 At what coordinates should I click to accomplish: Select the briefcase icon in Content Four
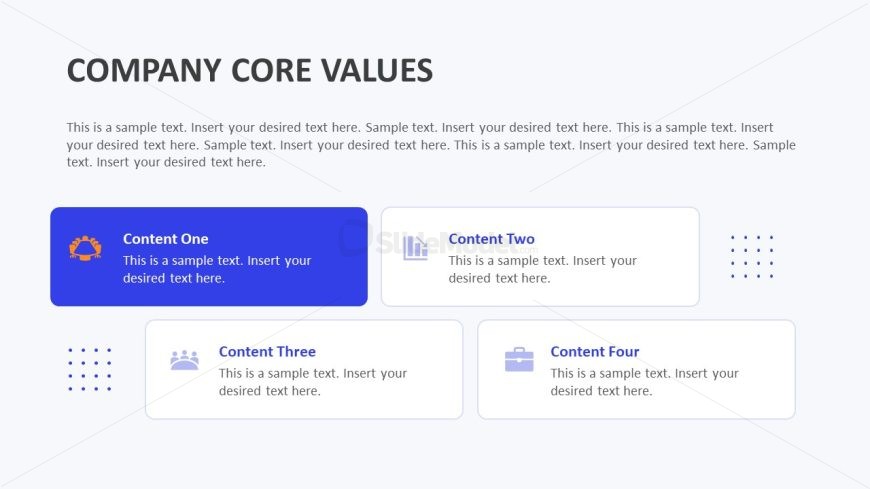pos(519,360)
